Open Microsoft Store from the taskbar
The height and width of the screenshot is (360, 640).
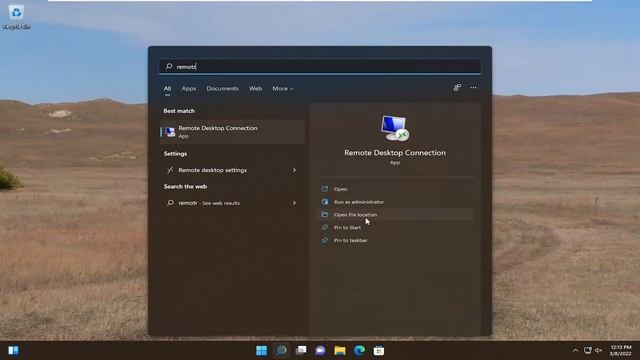[x=379, y=351]
